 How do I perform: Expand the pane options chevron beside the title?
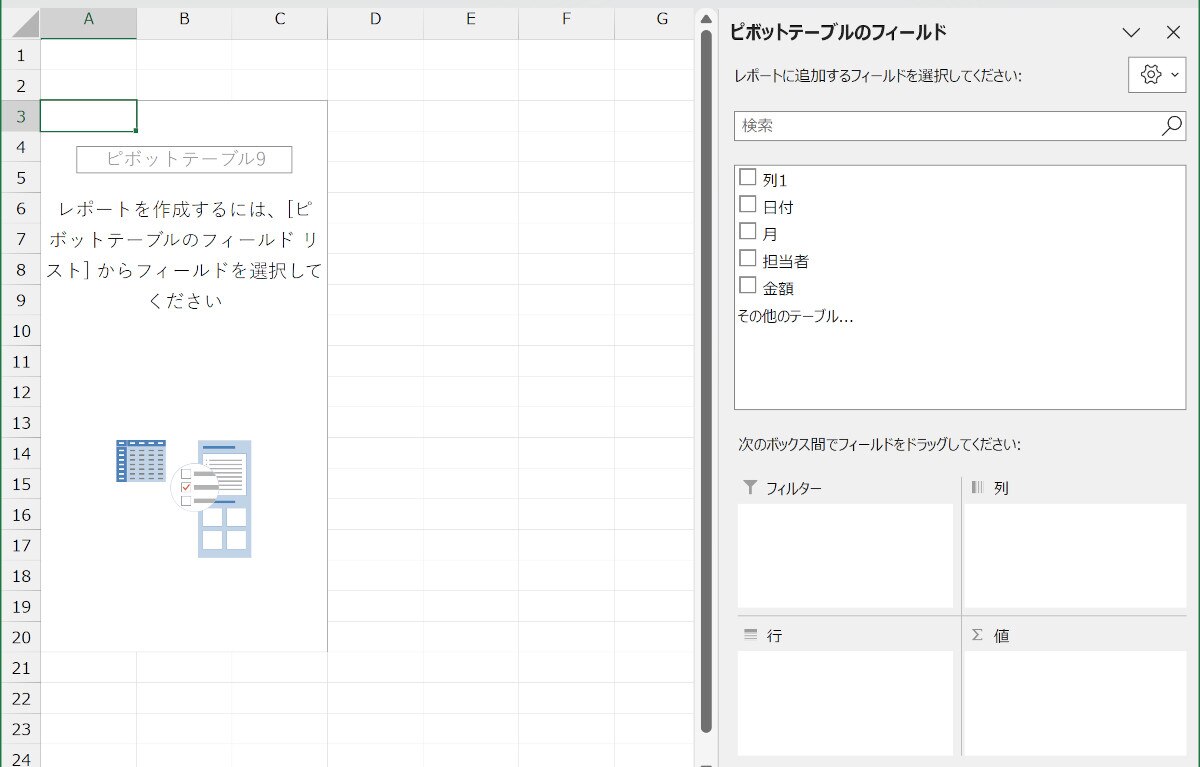[1131, 32]
